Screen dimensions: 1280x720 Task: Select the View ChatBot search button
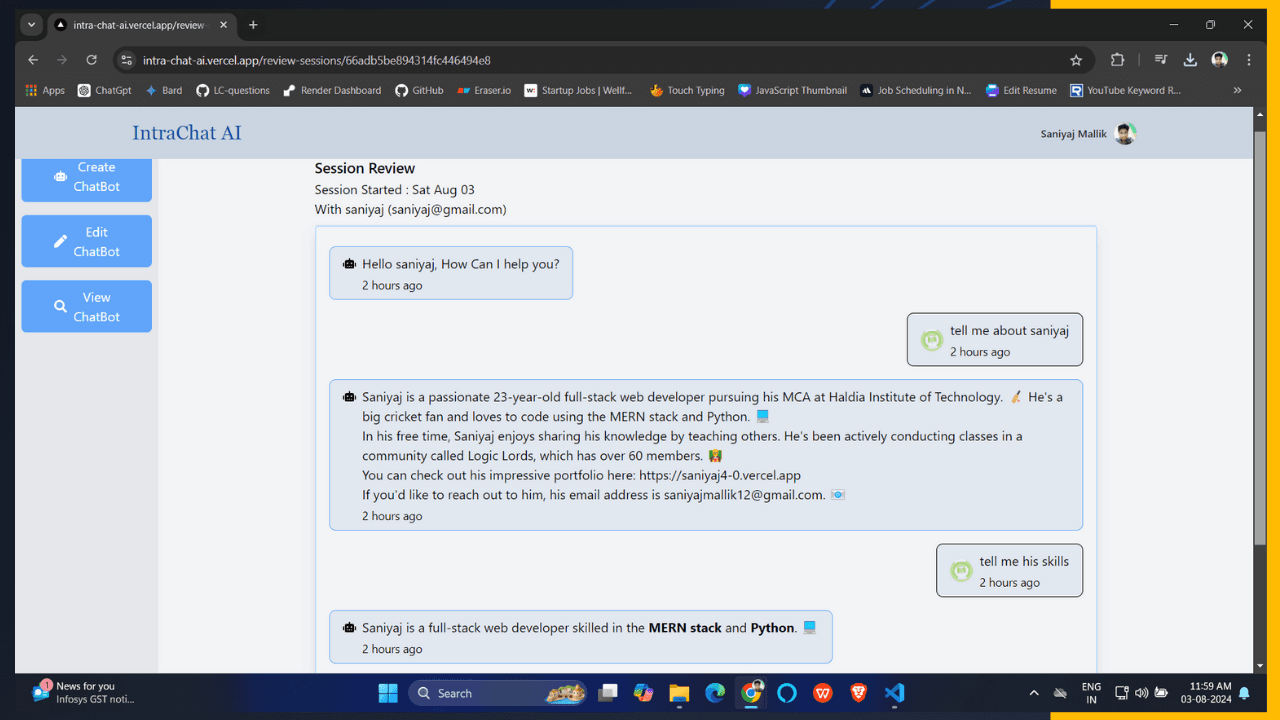pyautogui.click(x=86, y=306)
